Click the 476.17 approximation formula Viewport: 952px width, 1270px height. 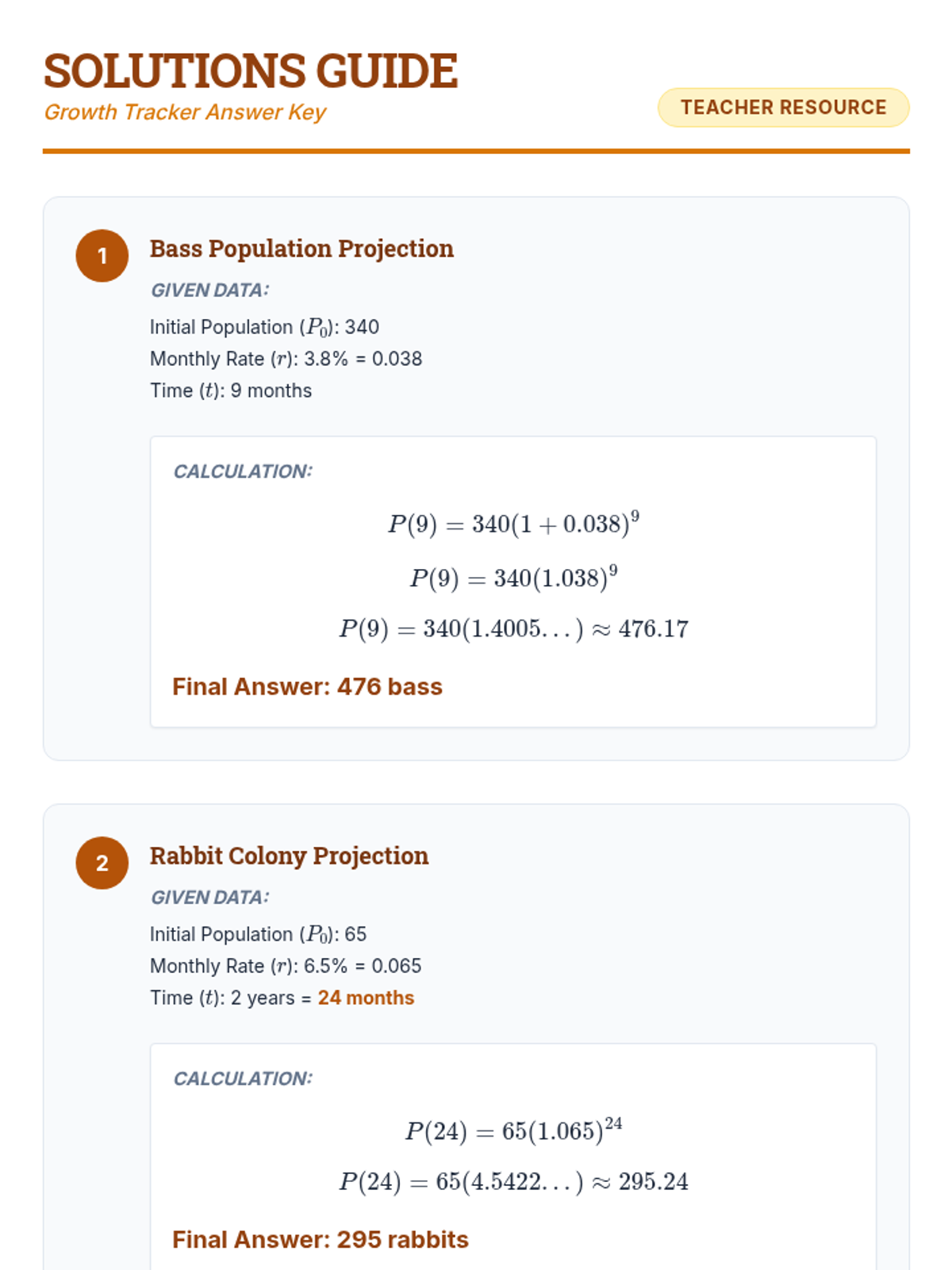tap(513, 629)
